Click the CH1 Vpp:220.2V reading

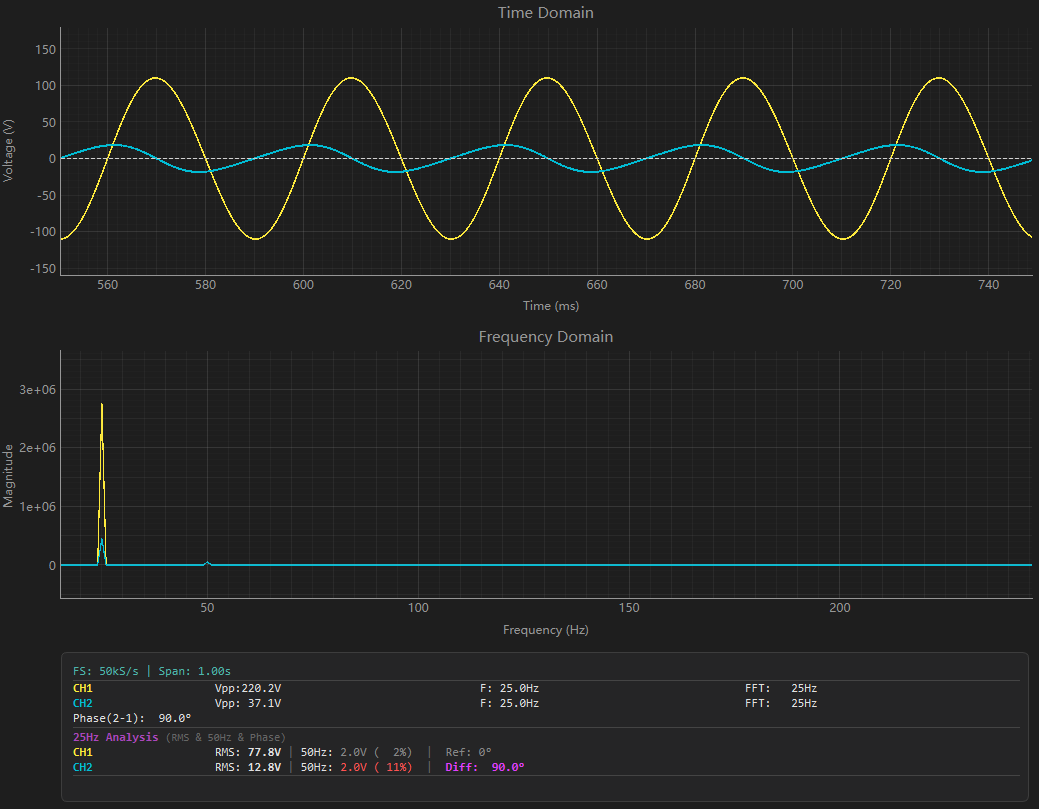[248, 688]
